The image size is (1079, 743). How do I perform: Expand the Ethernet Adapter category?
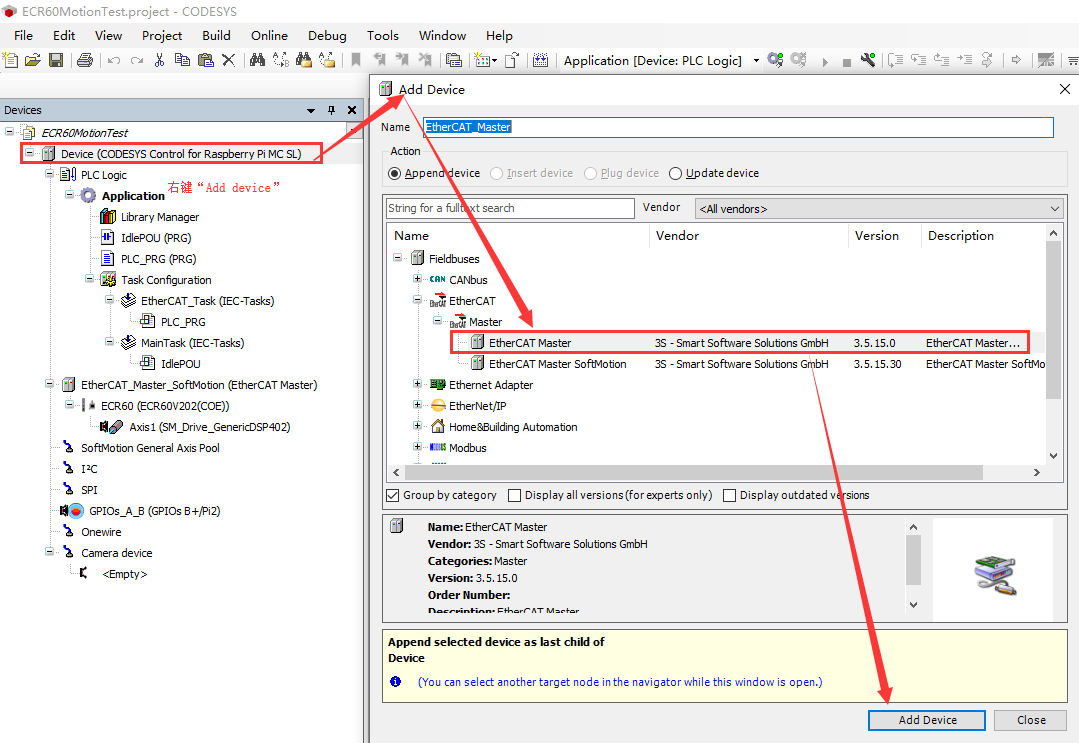[417, 383]
